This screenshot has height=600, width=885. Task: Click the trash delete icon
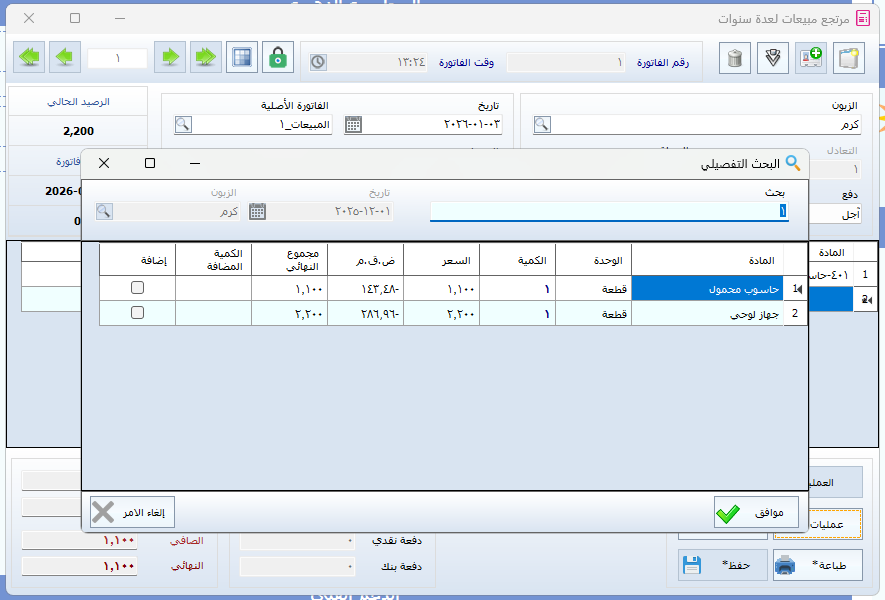[x=735, y=58]
